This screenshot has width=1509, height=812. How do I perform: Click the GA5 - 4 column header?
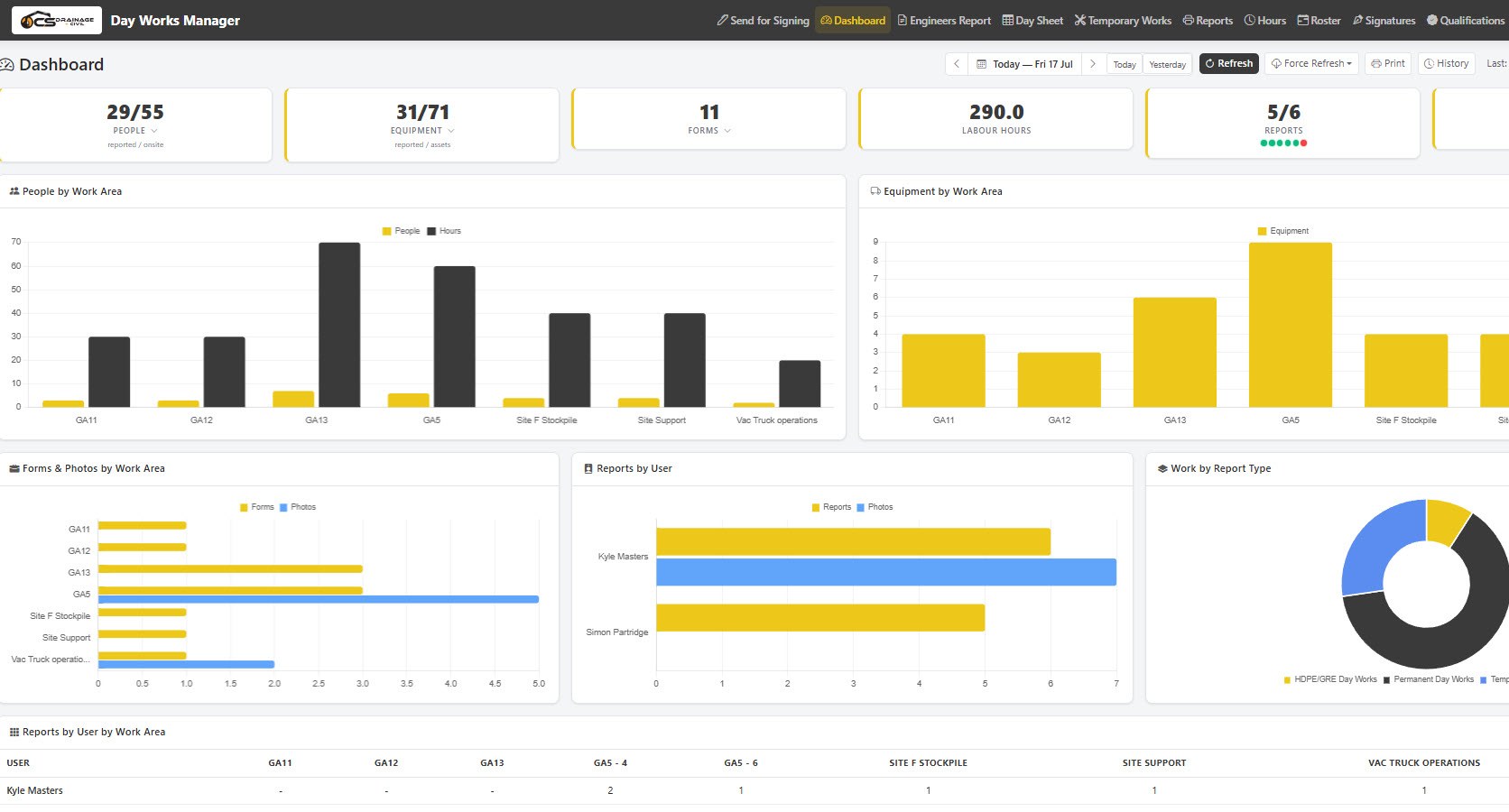pyautogui.click(x=610, y=763)
